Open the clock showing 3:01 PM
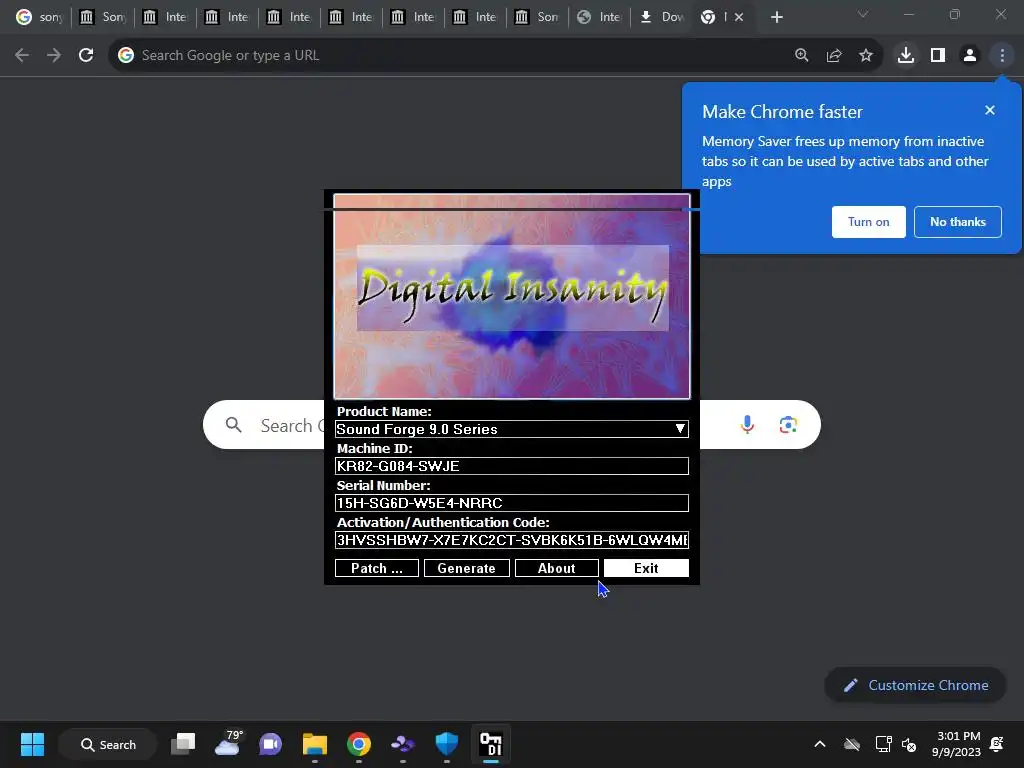 point(956,744)
